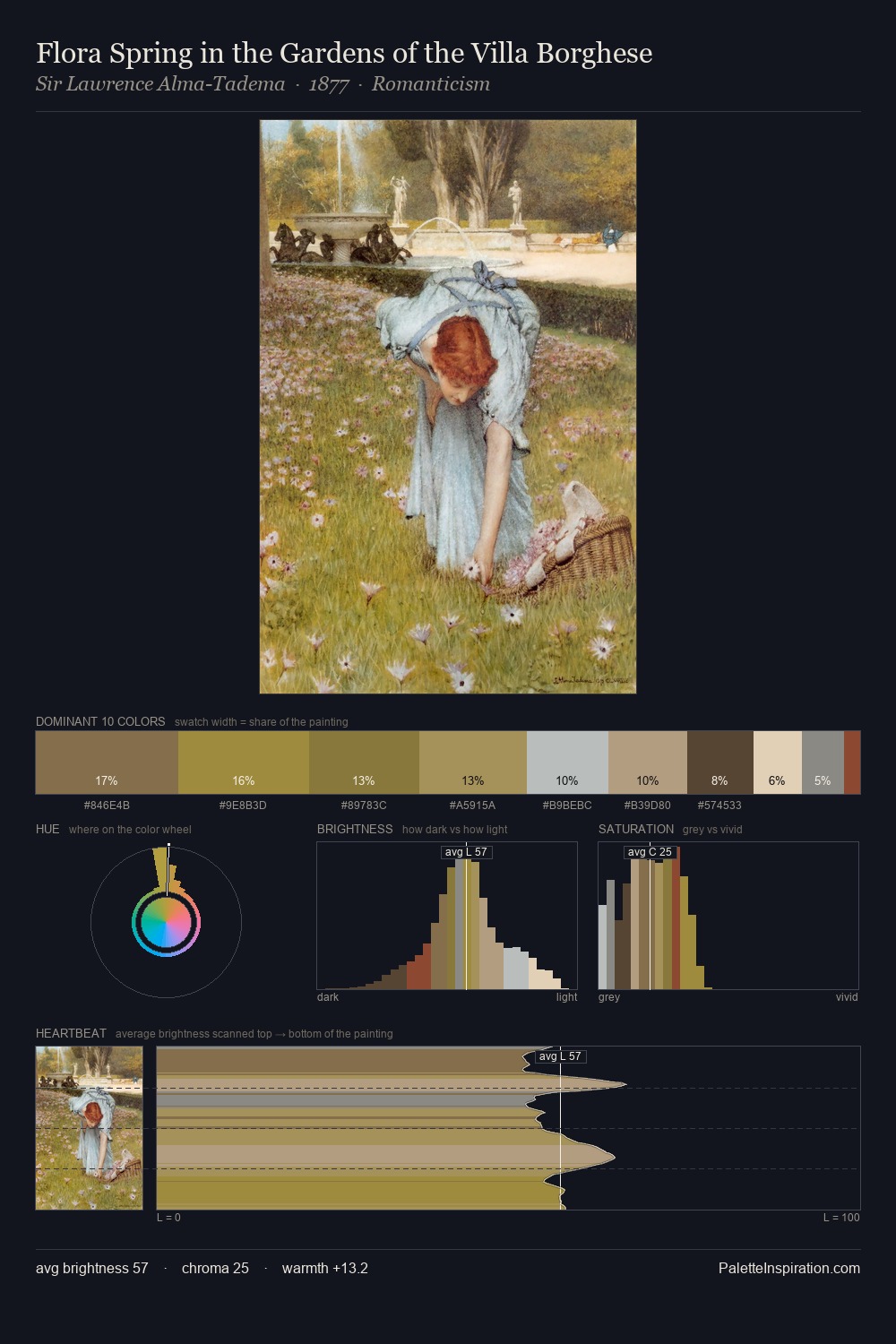This screenshot has width=896, height=1344.
Task: Click the hex label #89783C
Action: coord(364,806)
